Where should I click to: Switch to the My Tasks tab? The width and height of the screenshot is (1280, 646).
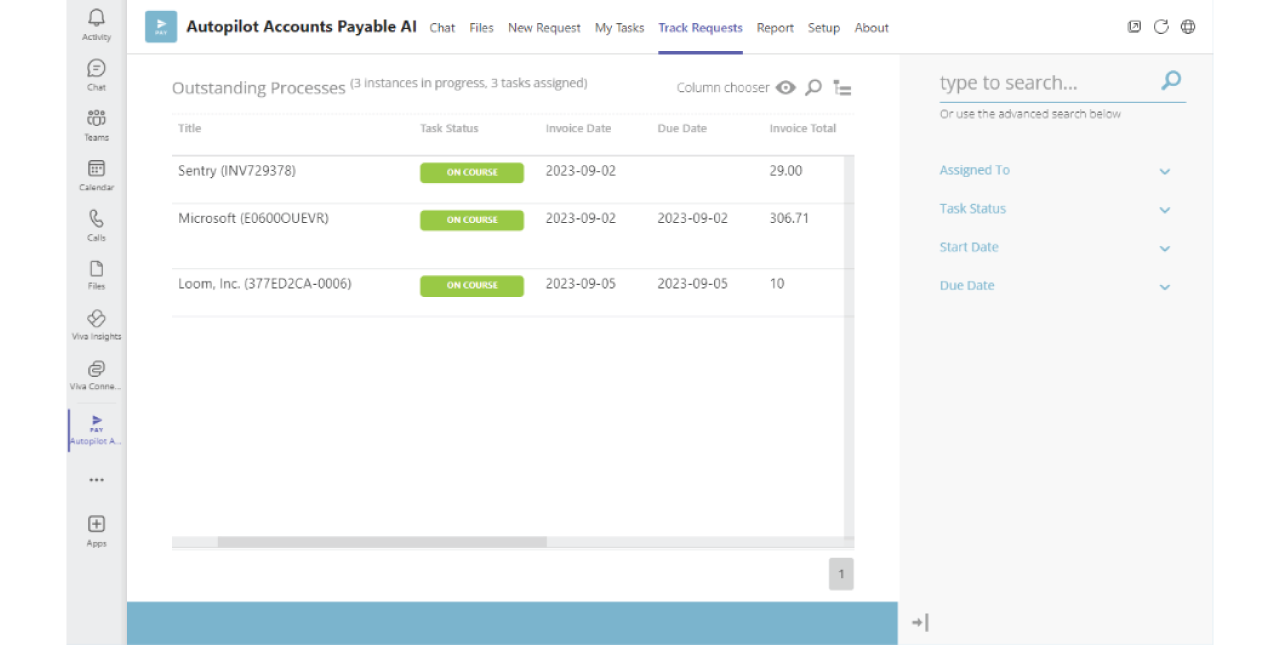619,28
